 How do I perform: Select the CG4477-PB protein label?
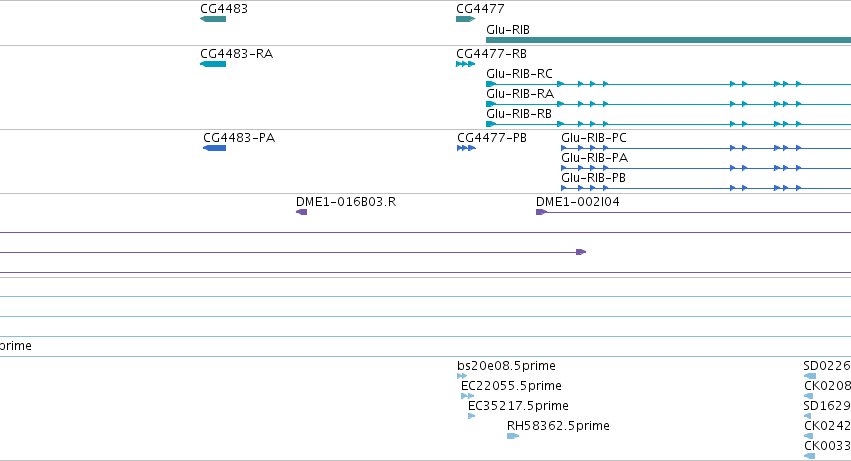(492, 138)
